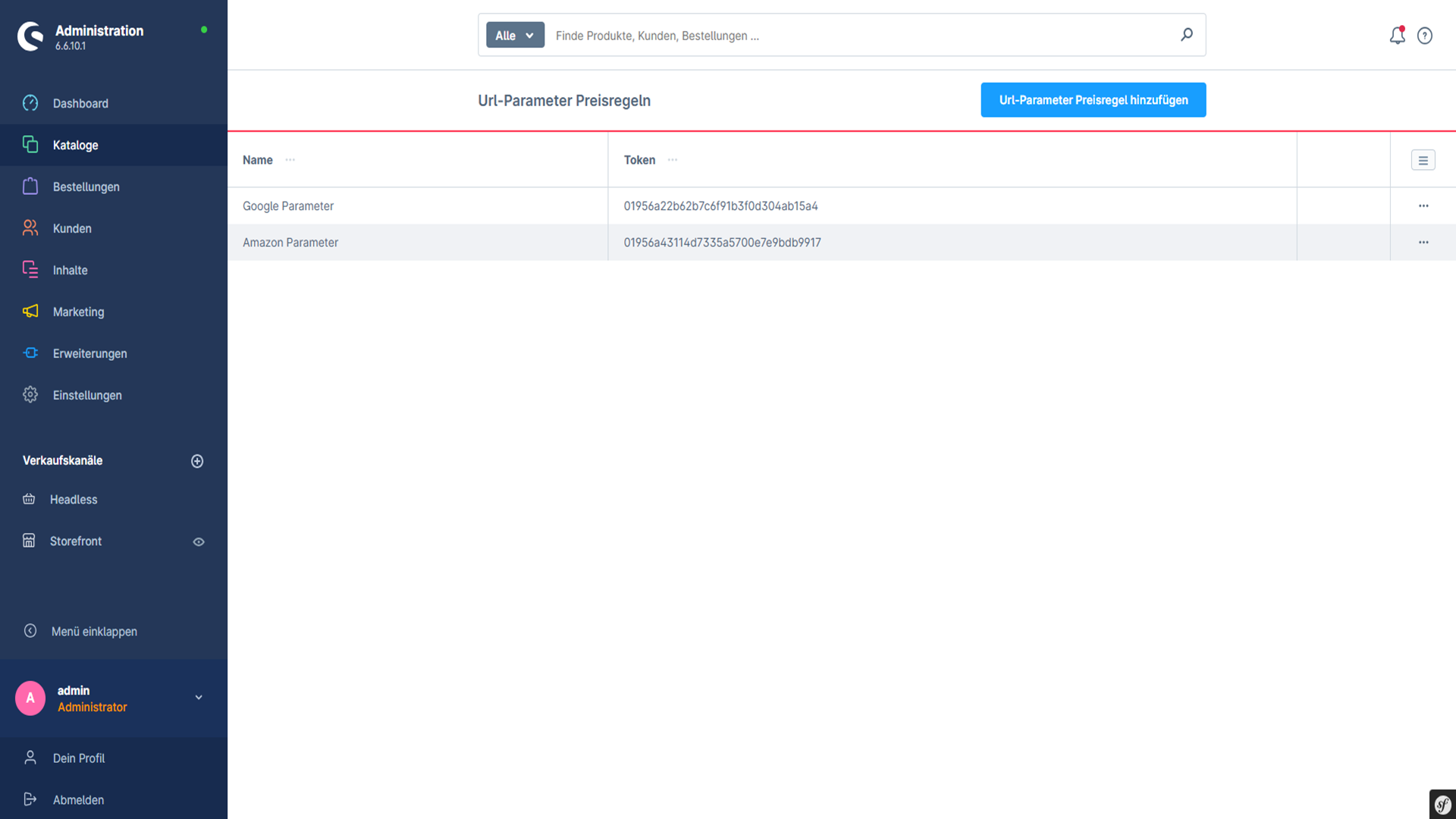Click the Shopware logo icon
1456x819 pixels.
(x=30, y=36)
